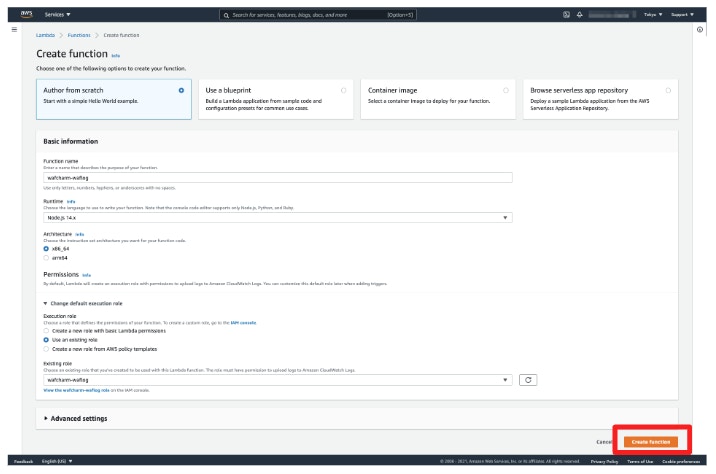This screenshot has width=716, height=474.
Task: Choose x86_64 architecture
Action: point(46,249)
